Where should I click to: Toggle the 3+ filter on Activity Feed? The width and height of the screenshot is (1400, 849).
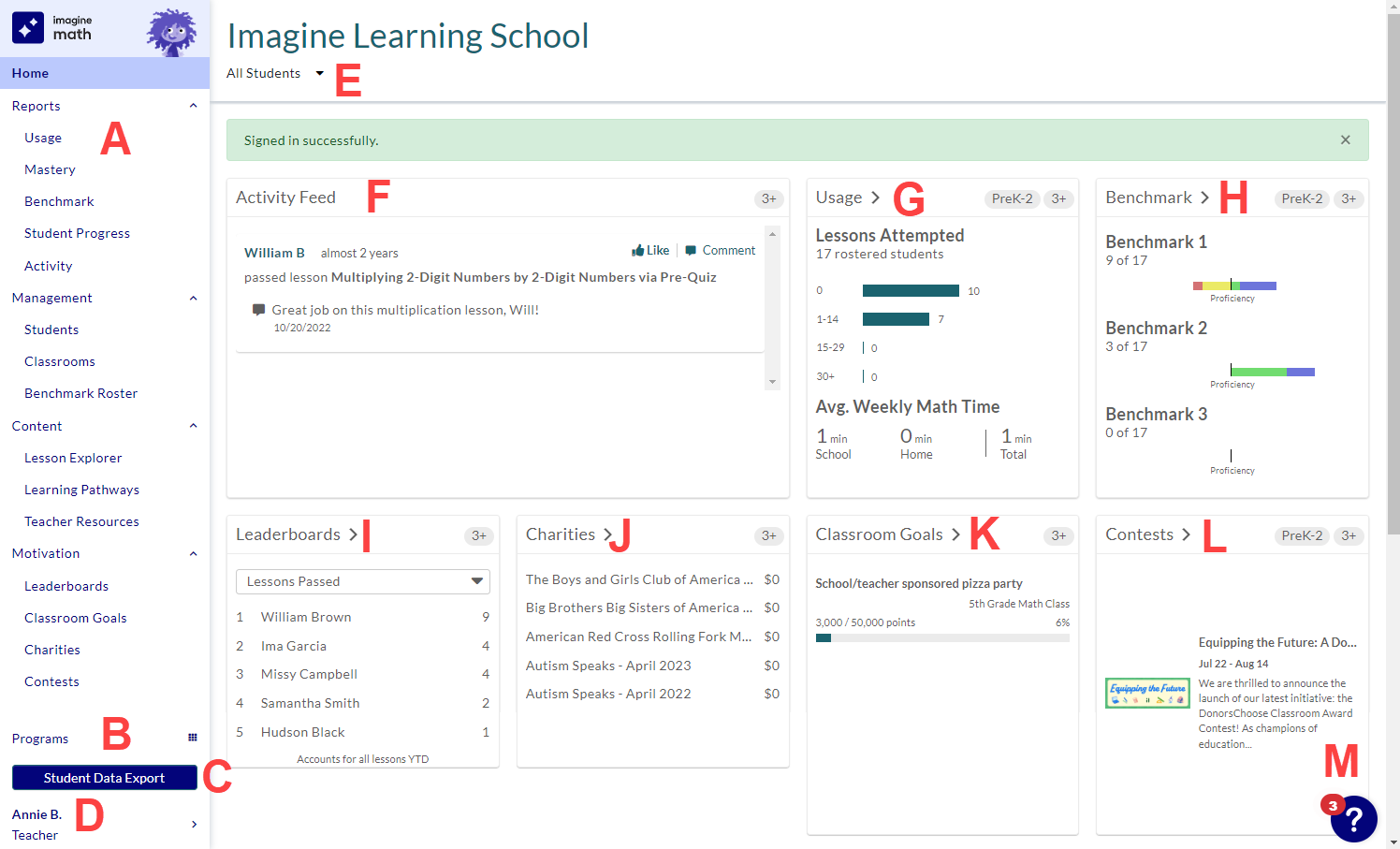point(768,198)
